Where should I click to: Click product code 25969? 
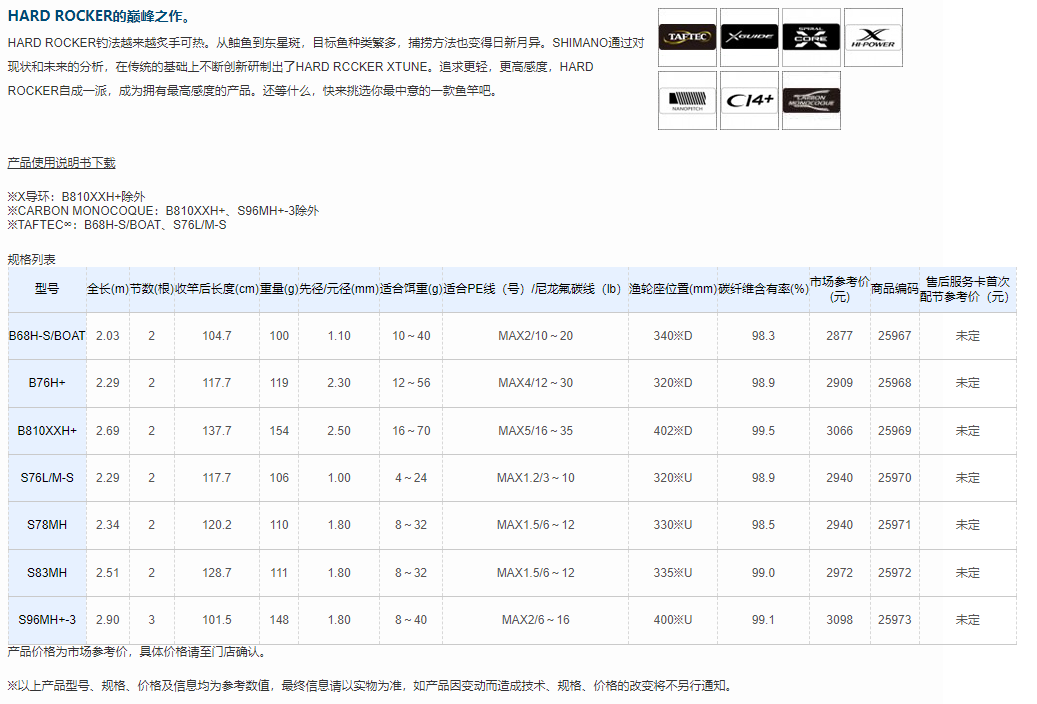click(x=894, y=431)
